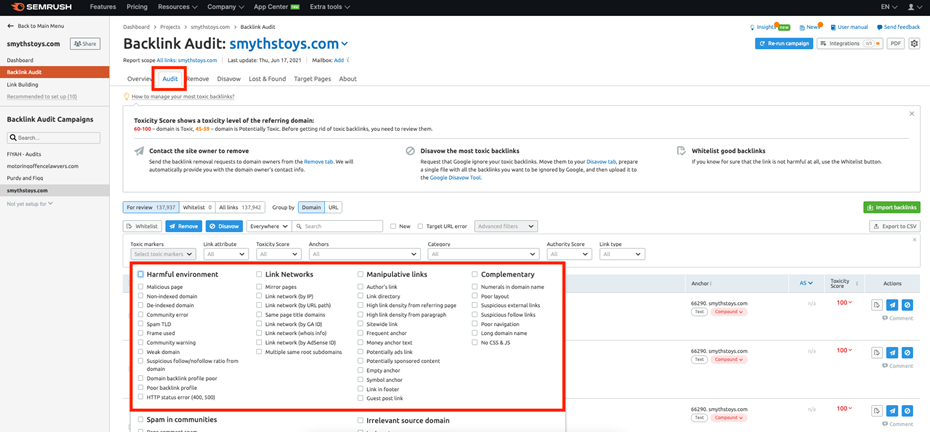The height and width of the screenshot is (432, 930).
Task: Switch to the Remove tab
Action: coord(198,79)
